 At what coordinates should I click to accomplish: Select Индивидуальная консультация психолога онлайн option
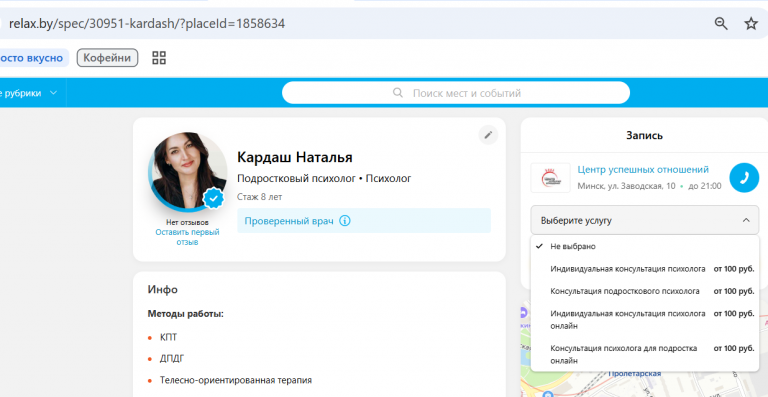[645, 319]
